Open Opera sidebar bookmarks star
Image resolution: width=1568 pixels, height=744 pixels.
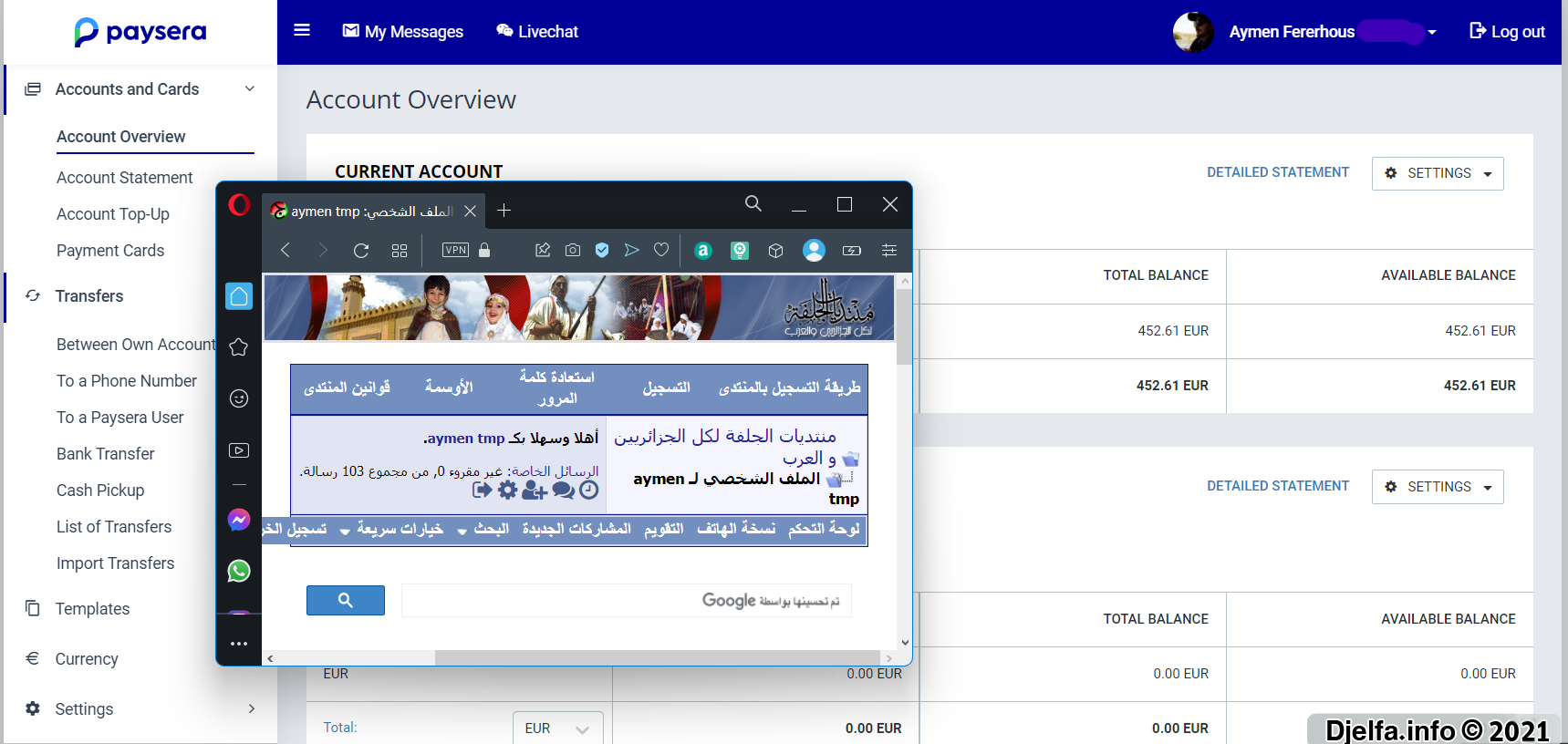click(239, 346)
